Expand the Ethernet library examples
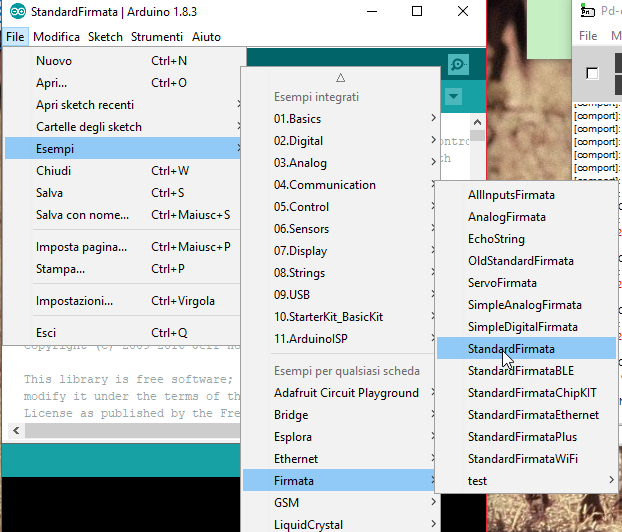 pyautogui.click(x=339, y=459)
